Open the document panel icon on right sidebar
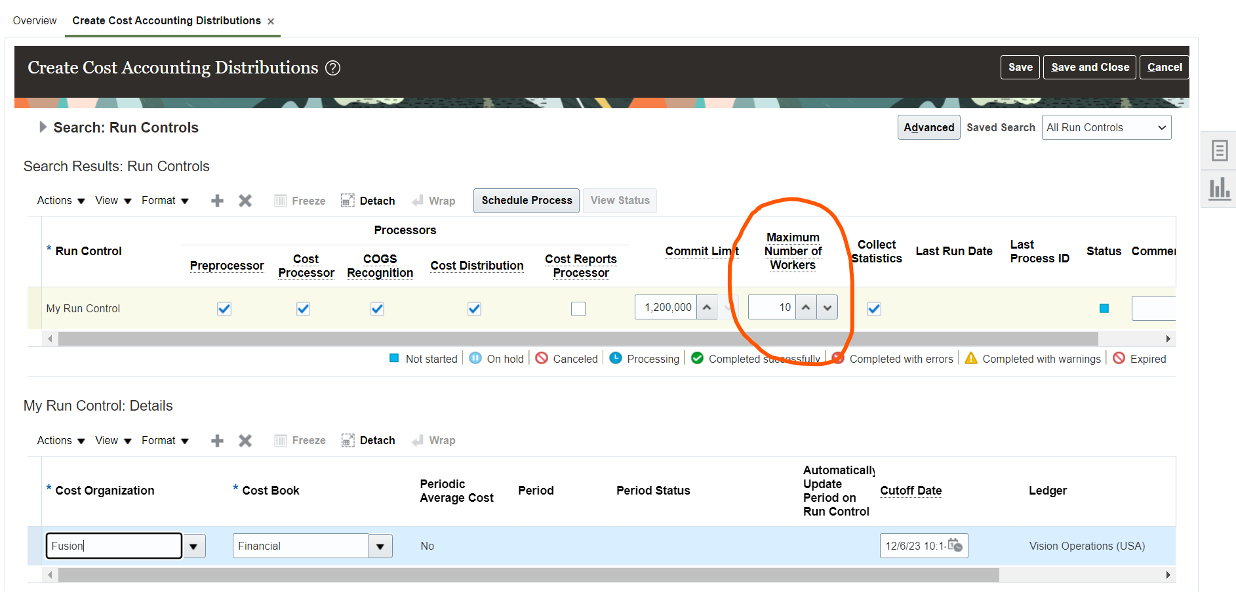 (1219, 151)
